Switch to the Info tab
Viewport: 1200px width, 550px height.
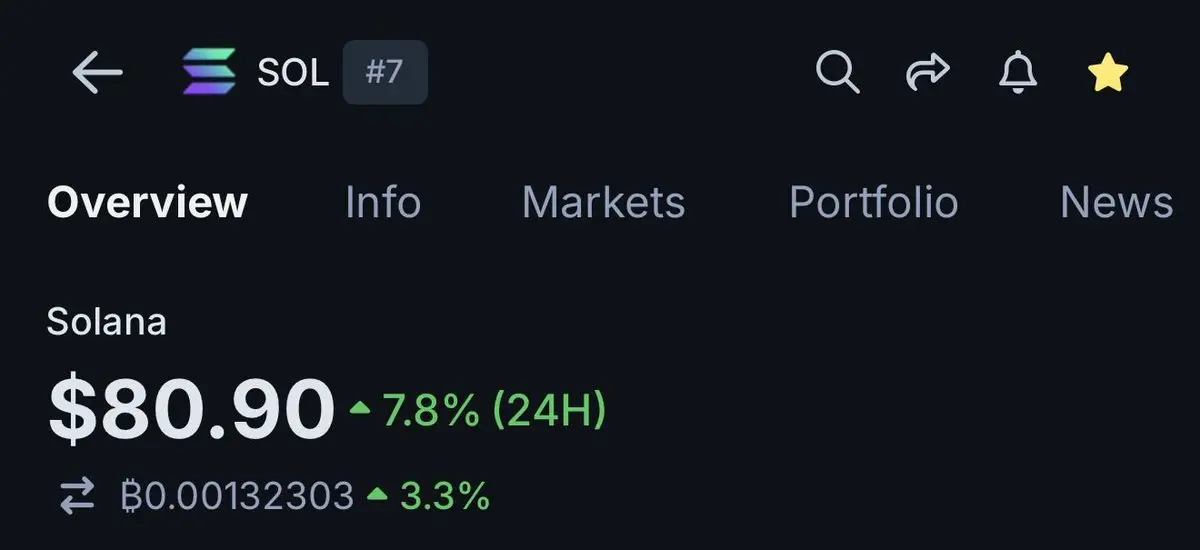coord(383,203)
